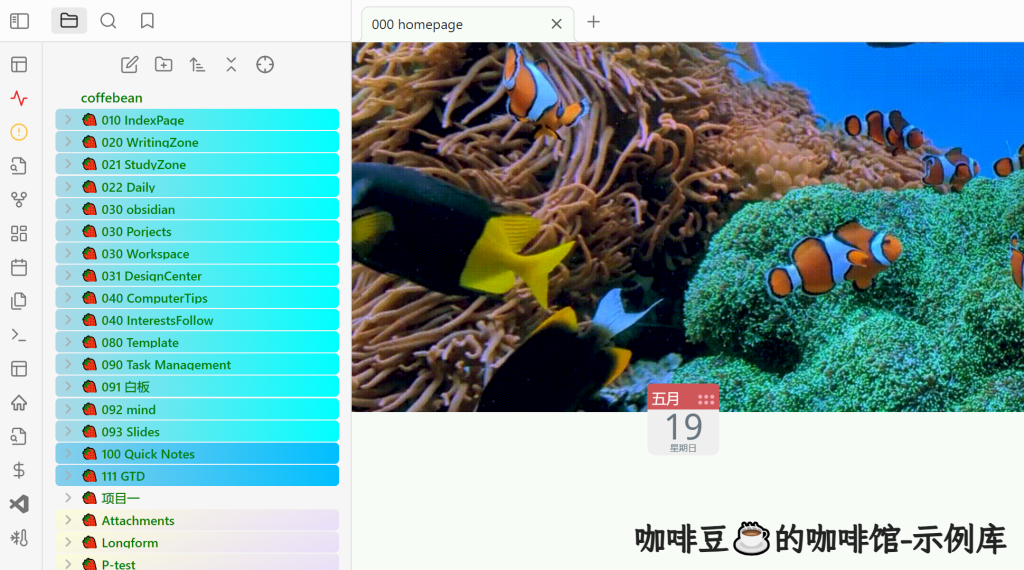This screenshot has width=1024, height=570.
Task: Select the 040 InterestsFollow folder
Action: [x=197, y=320]
